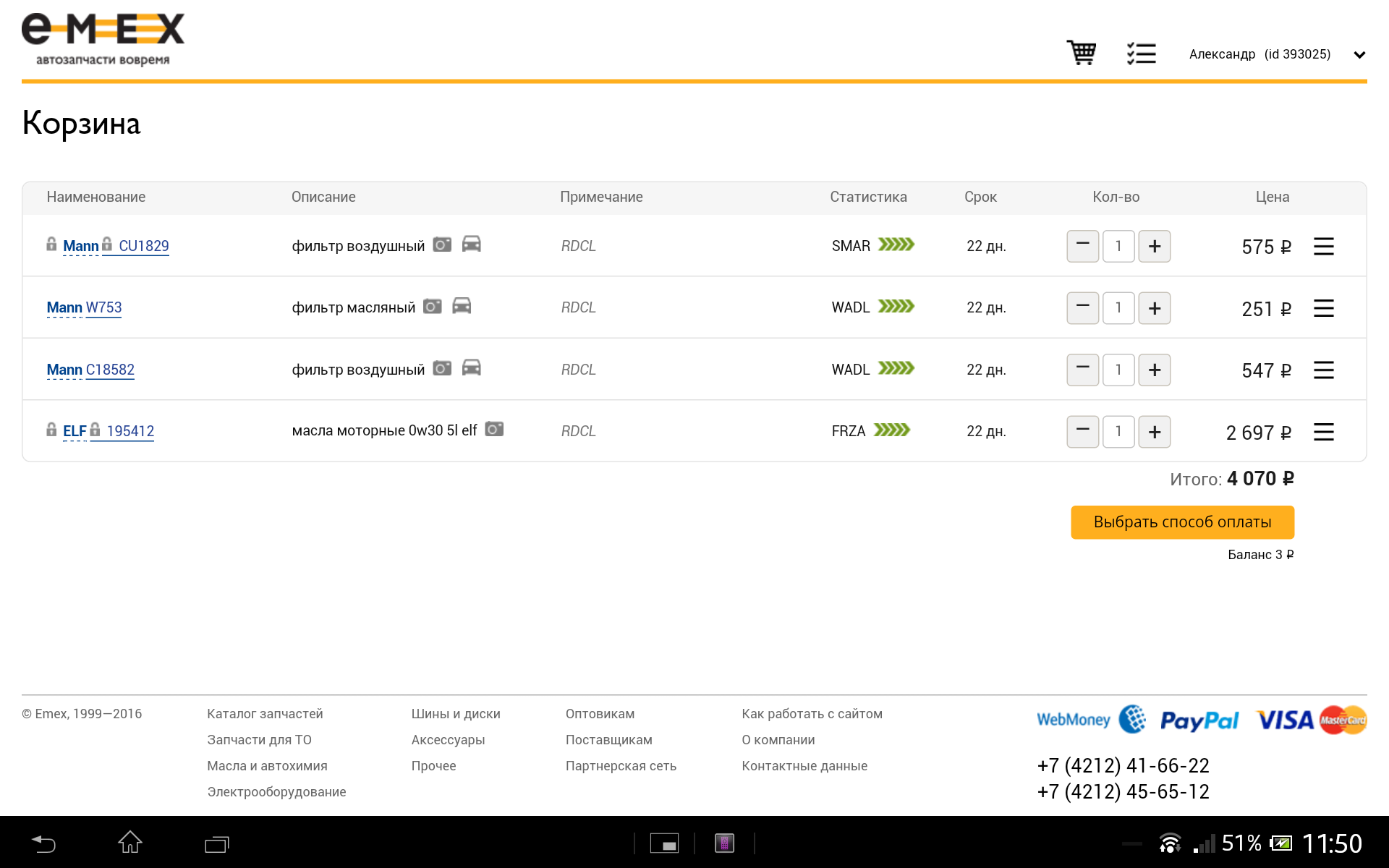Open row menu for Mann W753

click(x=1324, y=308)
